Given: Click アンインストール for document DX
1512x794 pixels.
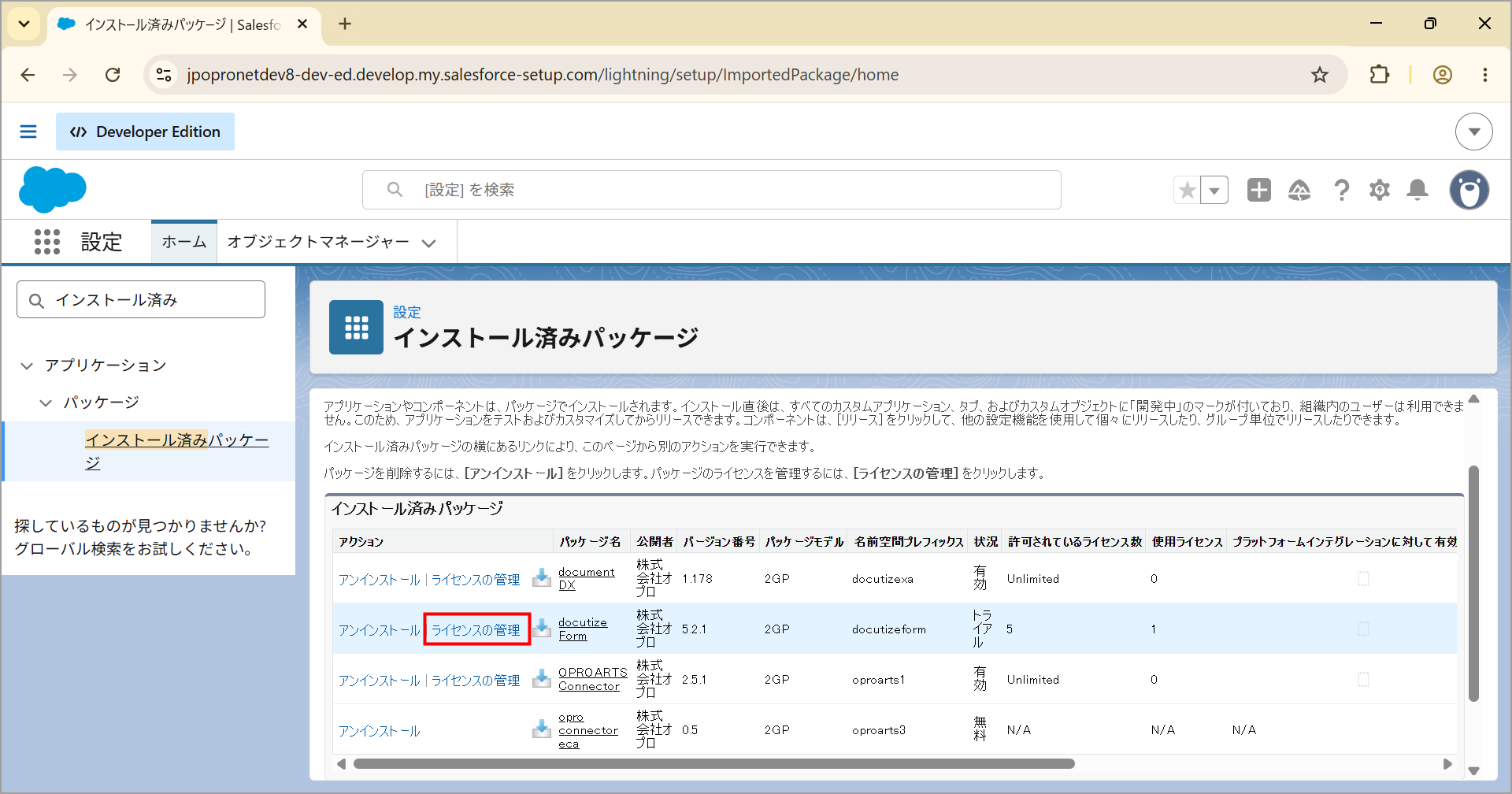Looking at the screenshot, I should (380, 580).
